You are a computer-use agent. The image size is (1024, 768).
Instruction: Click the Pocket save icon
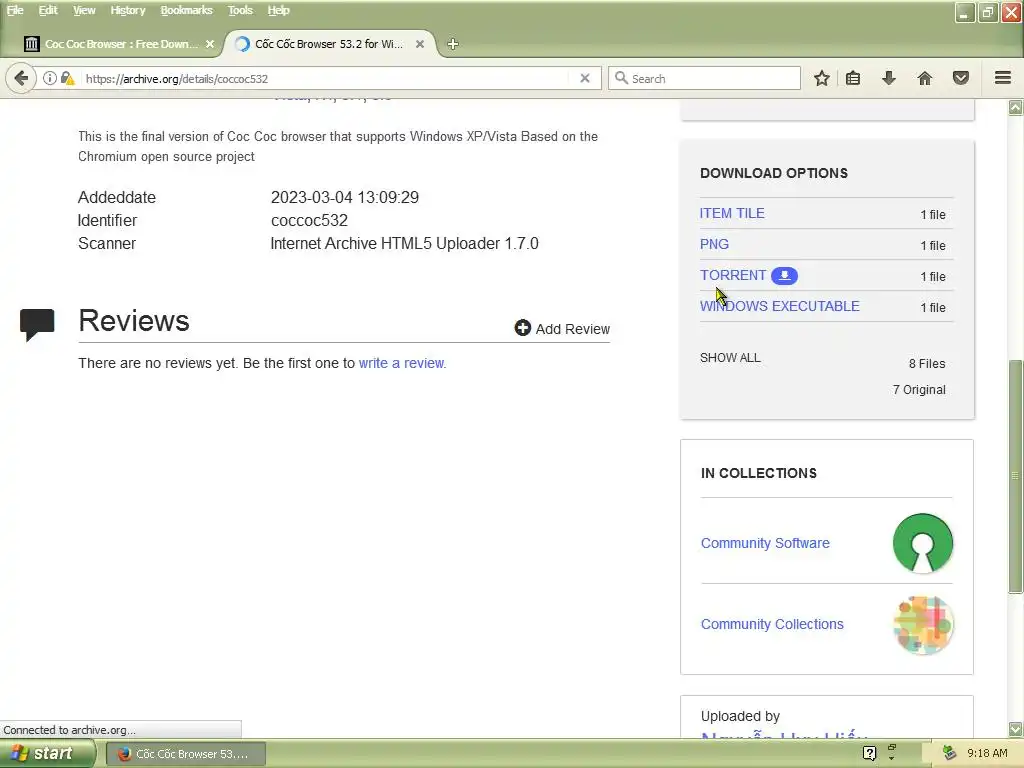961,78
